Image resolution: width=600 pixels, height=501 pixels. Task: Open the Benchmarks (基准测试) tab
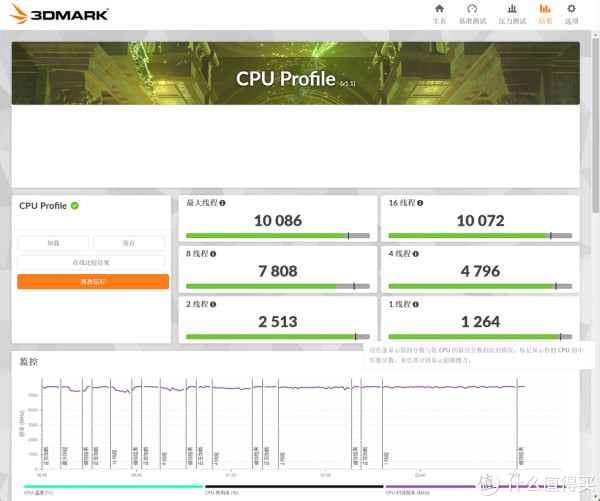(472, 14)
